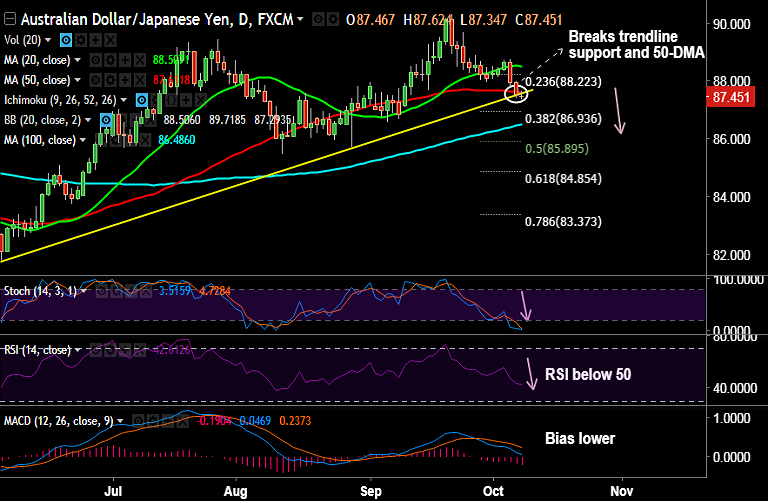Viewport: 768px width, 503px height.
Task: Open RSI (14, close) settings gear
Action: click(110, 350)
